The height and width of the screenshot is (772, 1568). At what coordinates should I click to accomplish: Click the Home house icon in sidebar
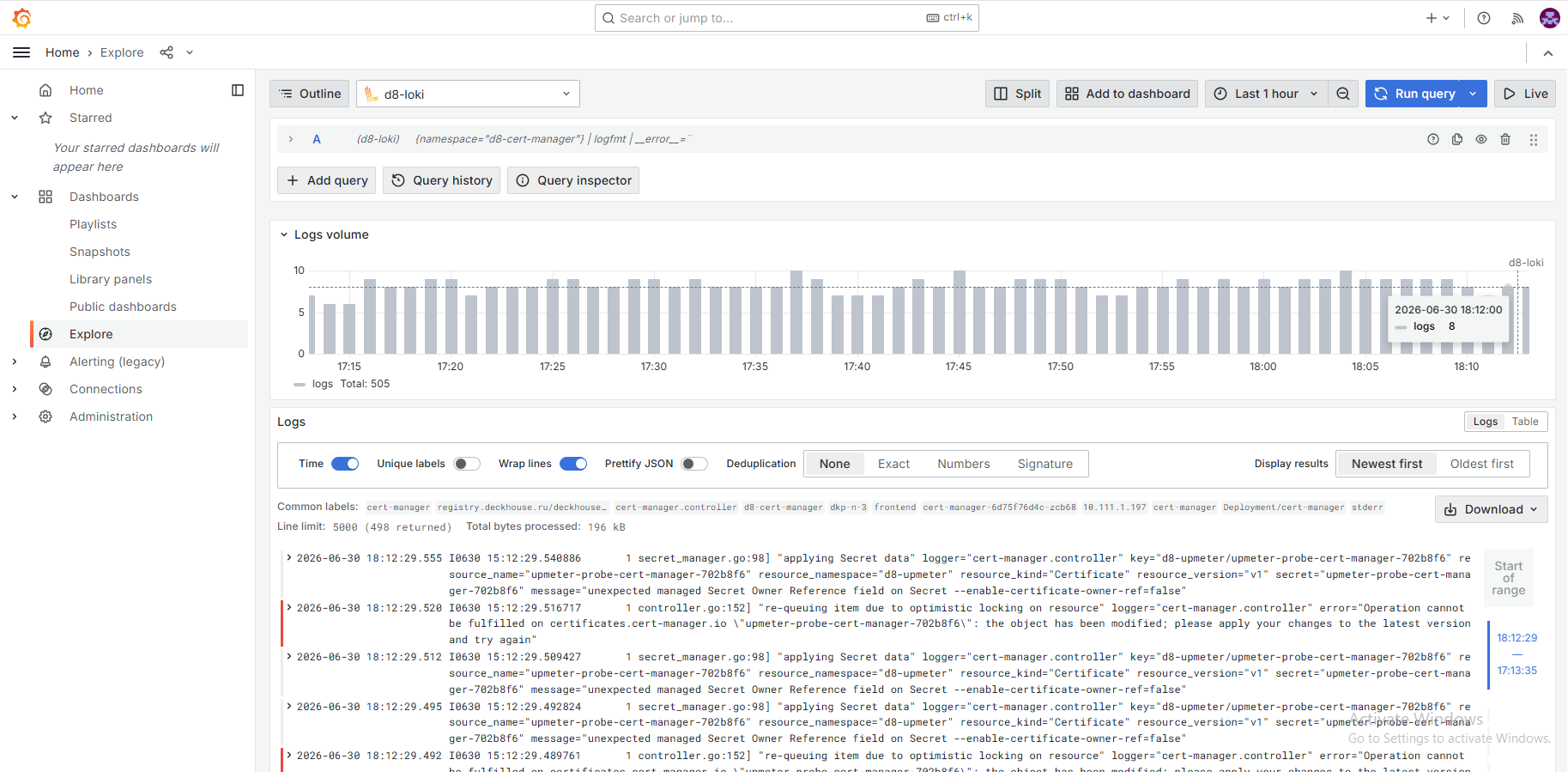[x=45, y=90]
